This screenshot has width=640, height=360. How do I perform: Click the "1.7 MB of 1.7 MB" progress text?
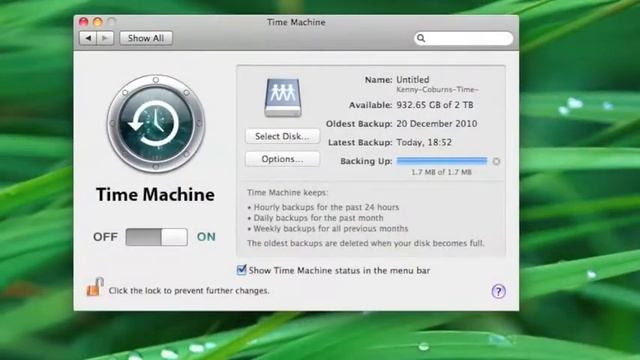pos(441,172)
